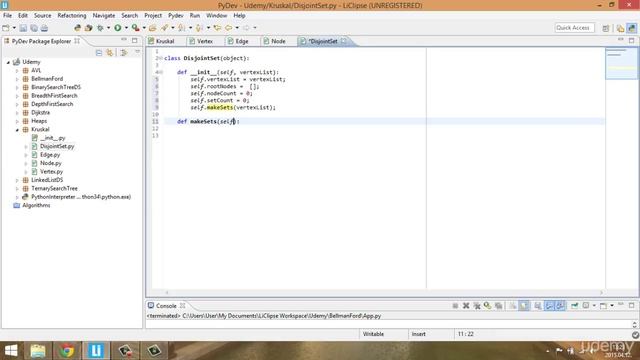The height and width of the screenshot is (360, 640).
Task: Maximize the Package Explorer view
Action: [134, 40]
